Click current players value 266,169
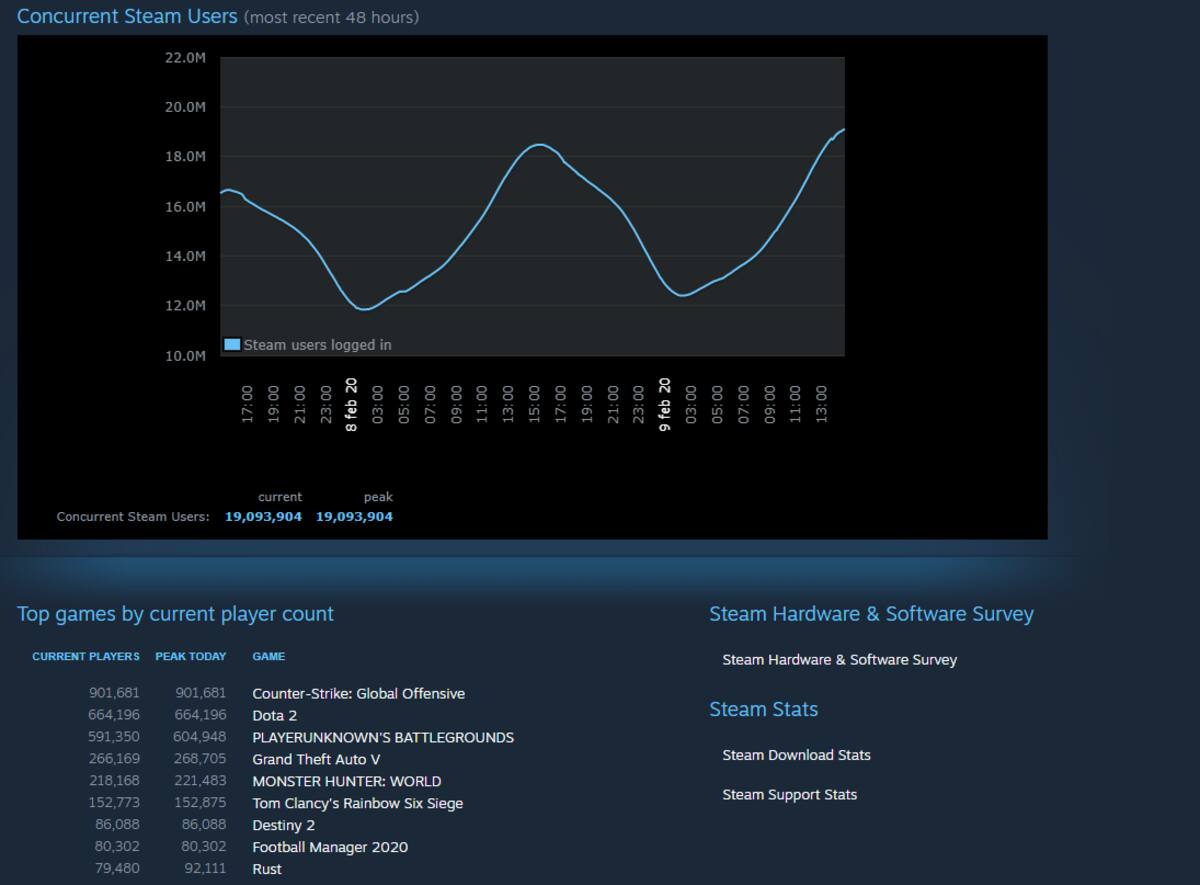1200x885 pixels. pos(114,759)
